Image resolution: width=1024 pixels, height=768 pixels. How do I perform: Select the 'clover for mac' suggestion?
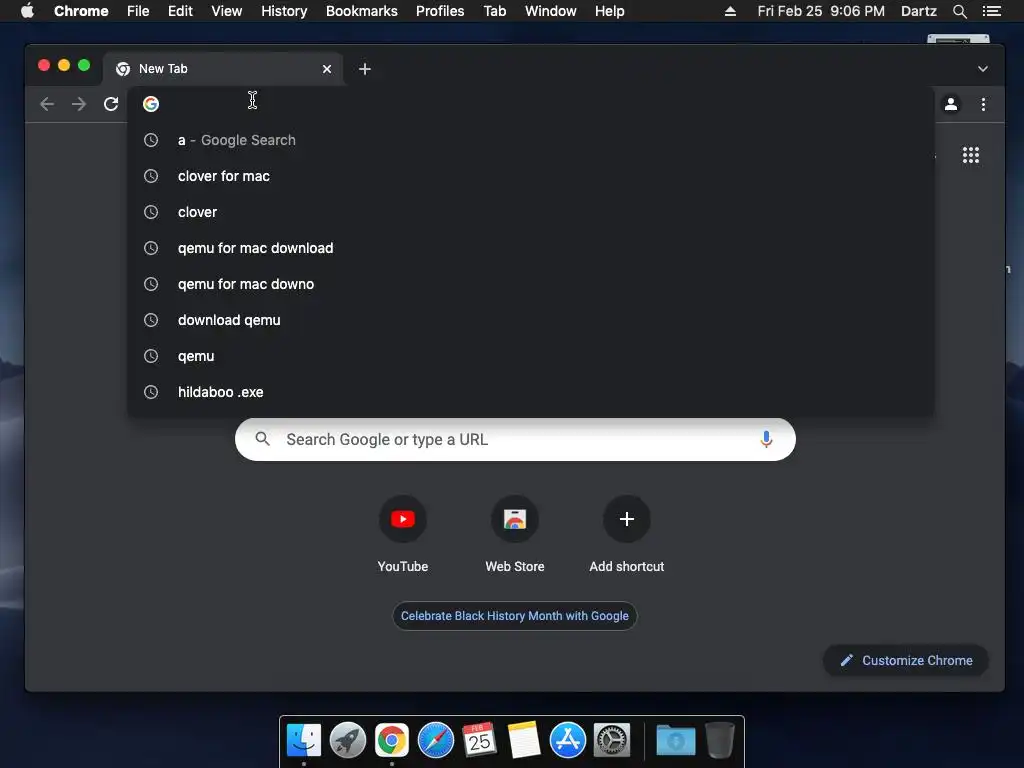point(530,176)
